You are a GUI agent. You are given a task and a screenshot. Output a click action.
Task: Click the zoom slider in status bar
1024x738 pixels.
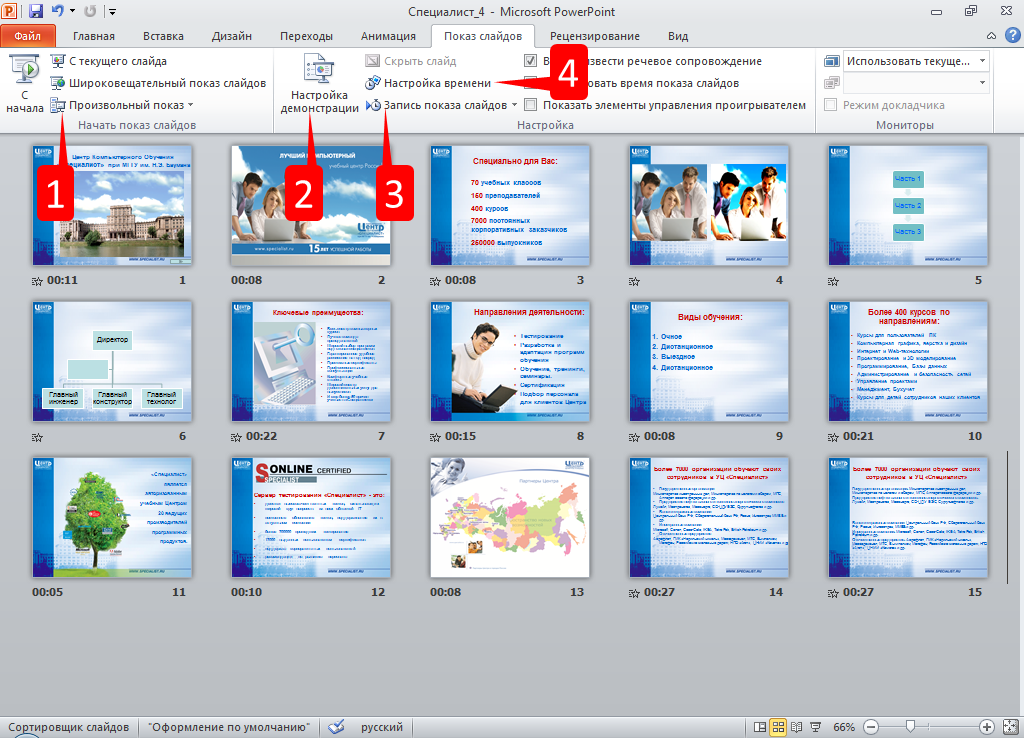pyautogui.click(x=910, y=727)
